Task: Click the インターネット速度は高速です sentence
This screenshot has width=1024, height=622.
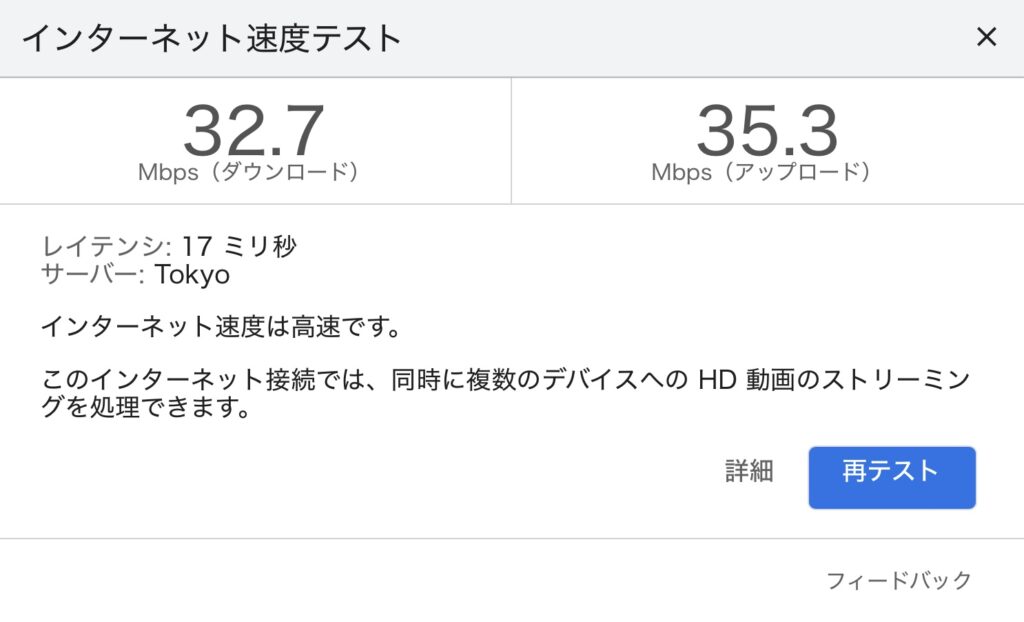Action: [x=221, y=326]
